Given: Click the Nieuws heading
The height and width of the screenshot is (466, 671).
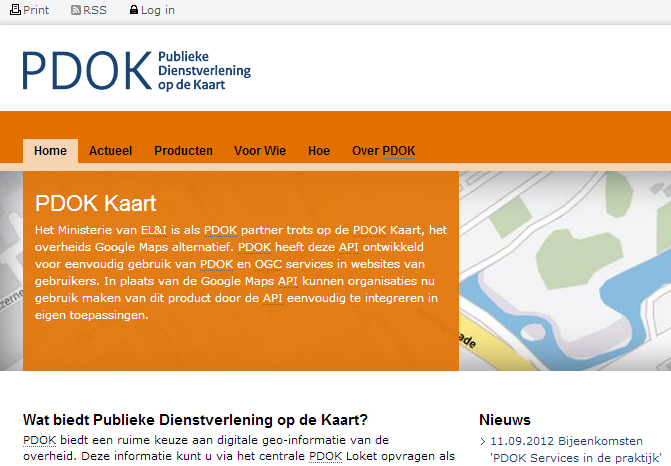Looking at the screenshot, I should tap(505, 420).
